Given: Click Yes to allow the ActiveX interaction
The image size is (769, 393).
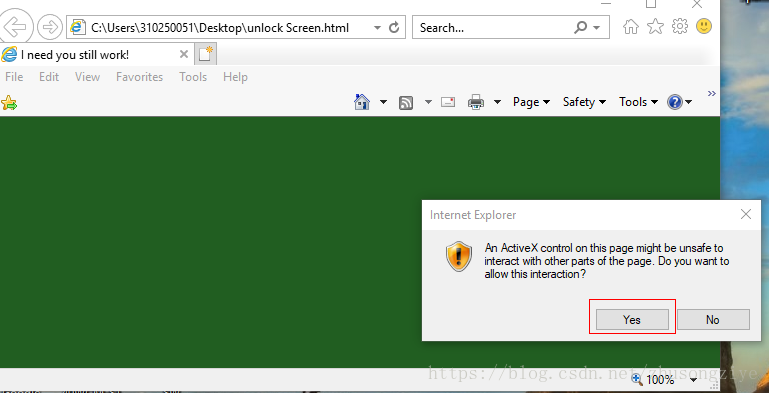Looking at the screenshot, I should pyautogui.click(x=632, y=319).
